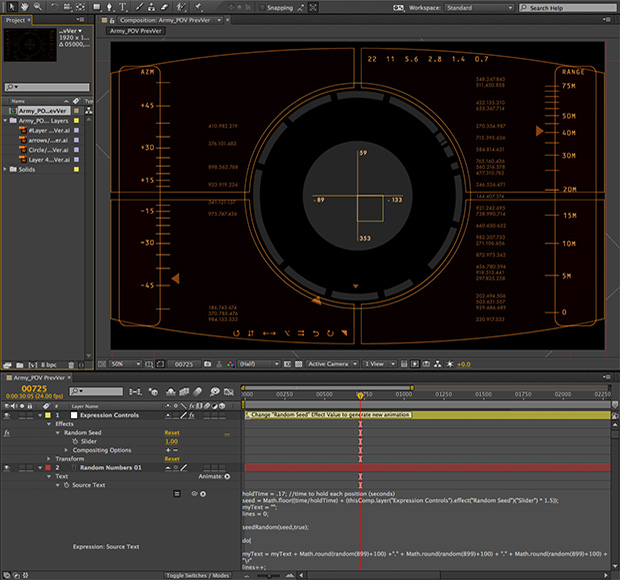Open Show Channel RGB color icon
620x580 pixels.
(x=230, y=364)
